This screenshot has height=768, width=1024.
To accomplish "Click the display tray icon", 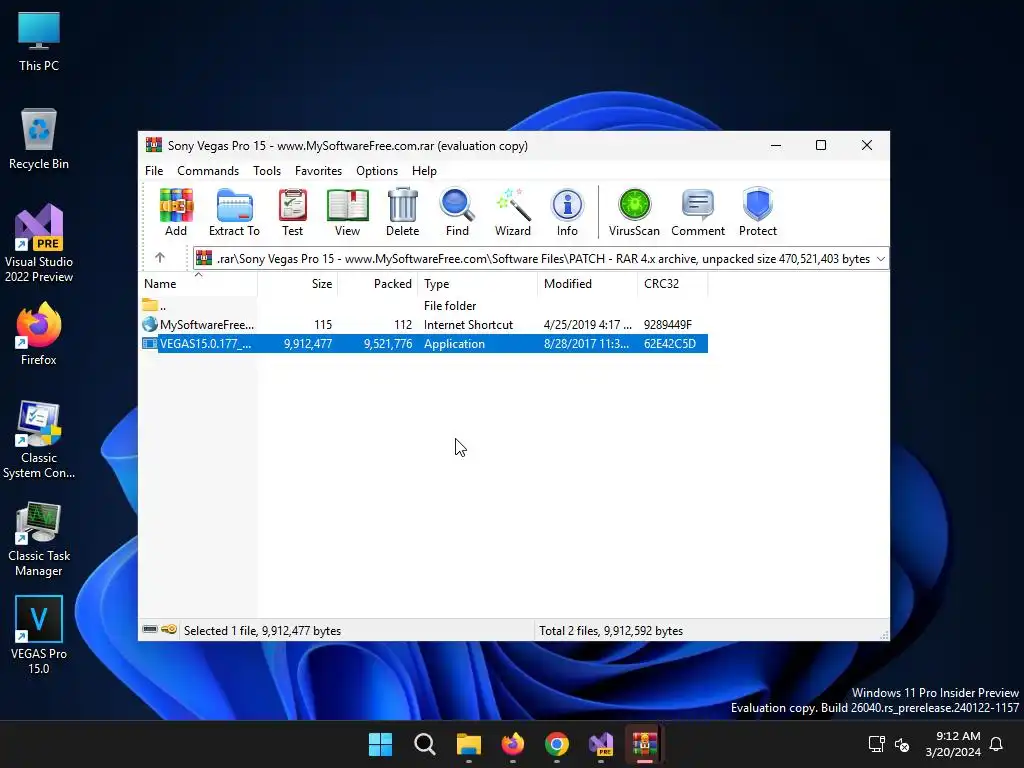I will pos(876,744).
